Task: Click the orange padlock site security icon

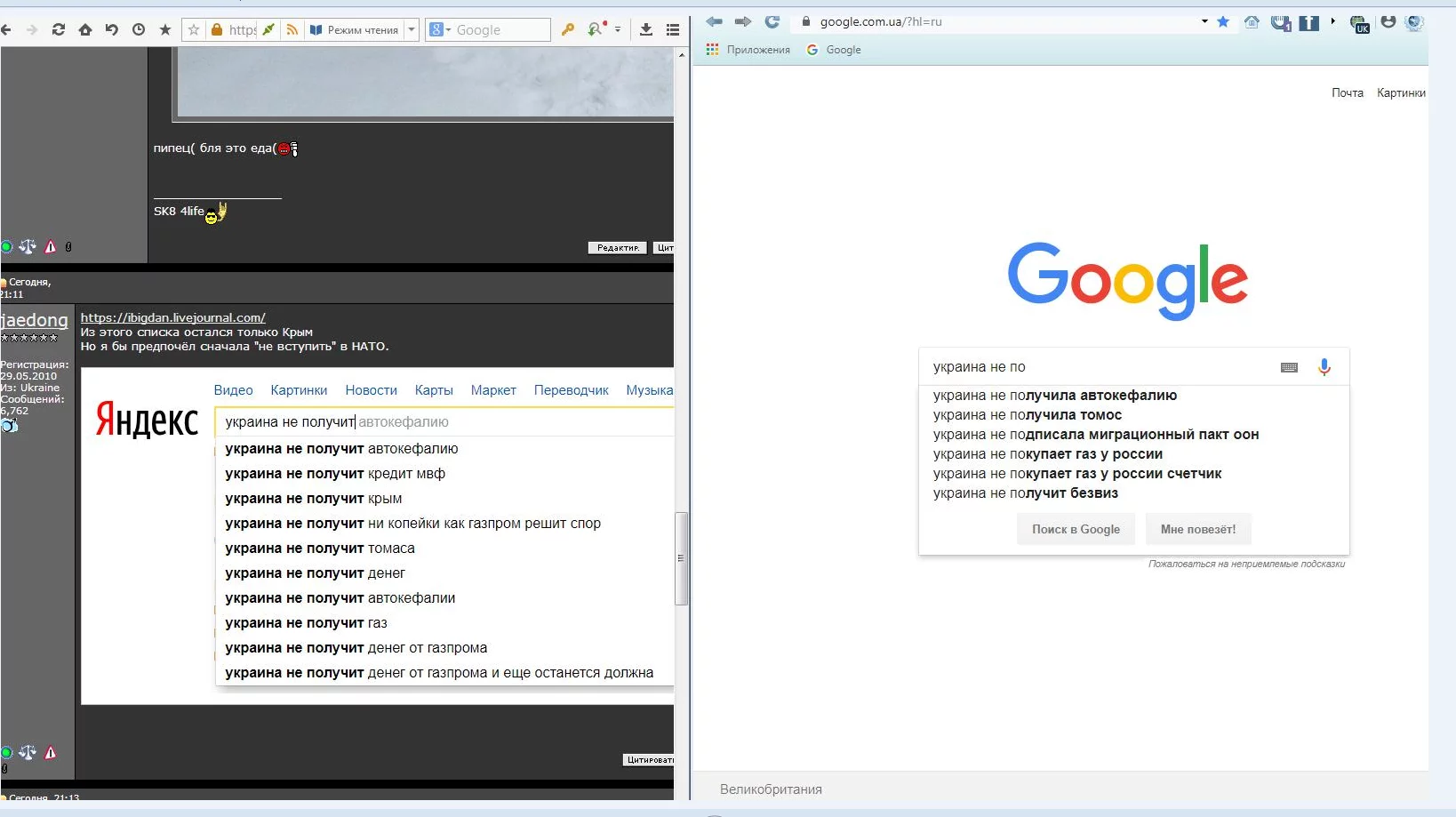Action: [x=217, y=30]
